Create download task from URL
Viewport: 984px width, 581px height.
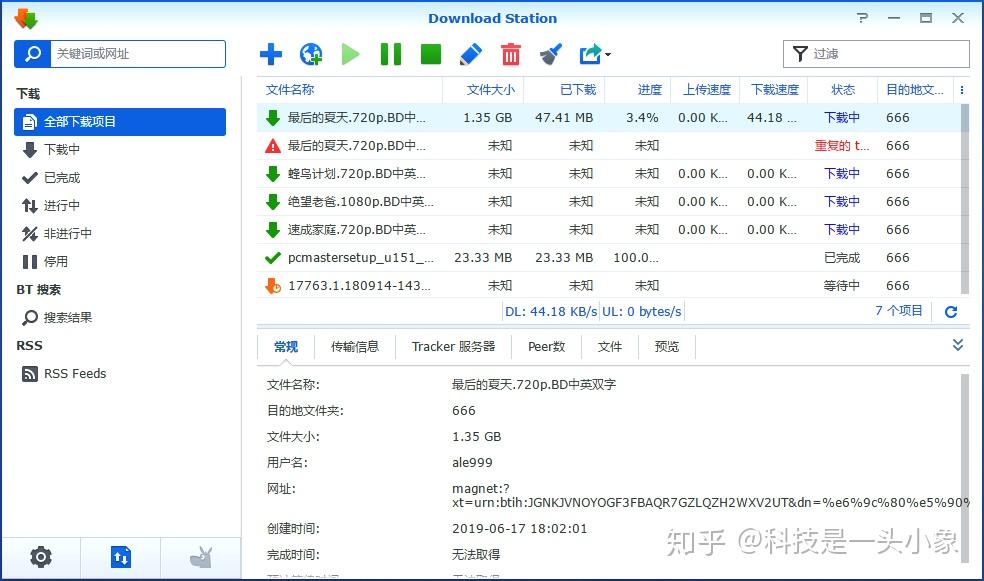pos(311,54)
